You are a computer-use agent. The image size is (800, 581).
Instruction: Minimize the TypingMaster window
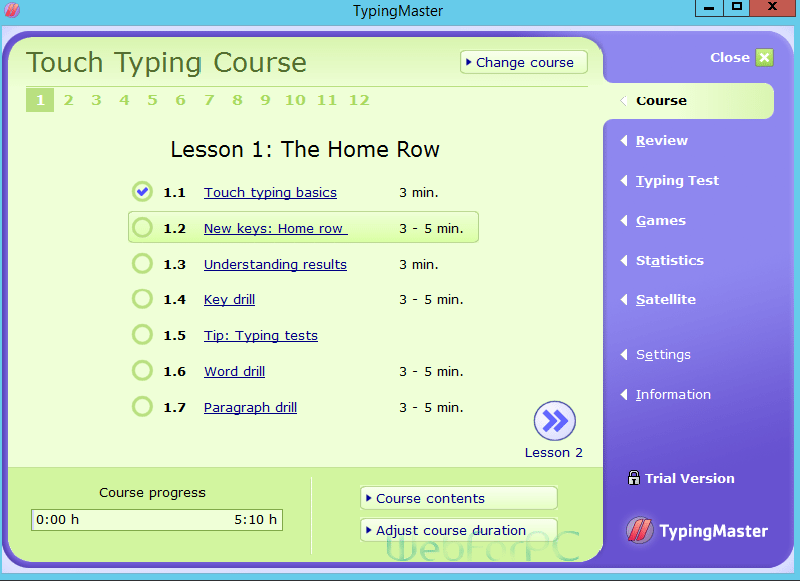click(709, 7)
